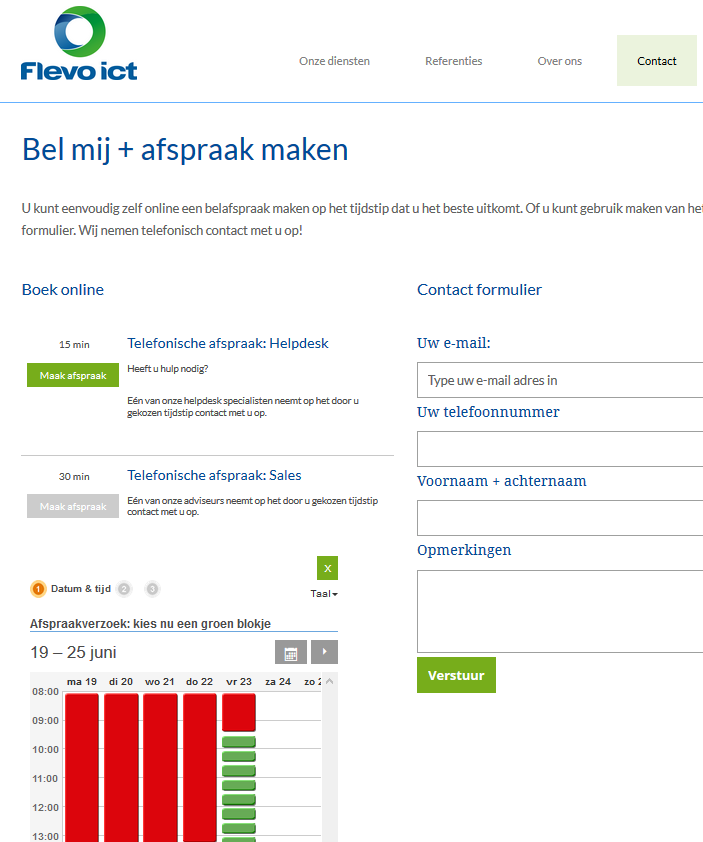703x842 pixels.
Task: Click 'Afspraakverzoek: kies nu een groen blokje' heading
Action: tap(150, 623)
